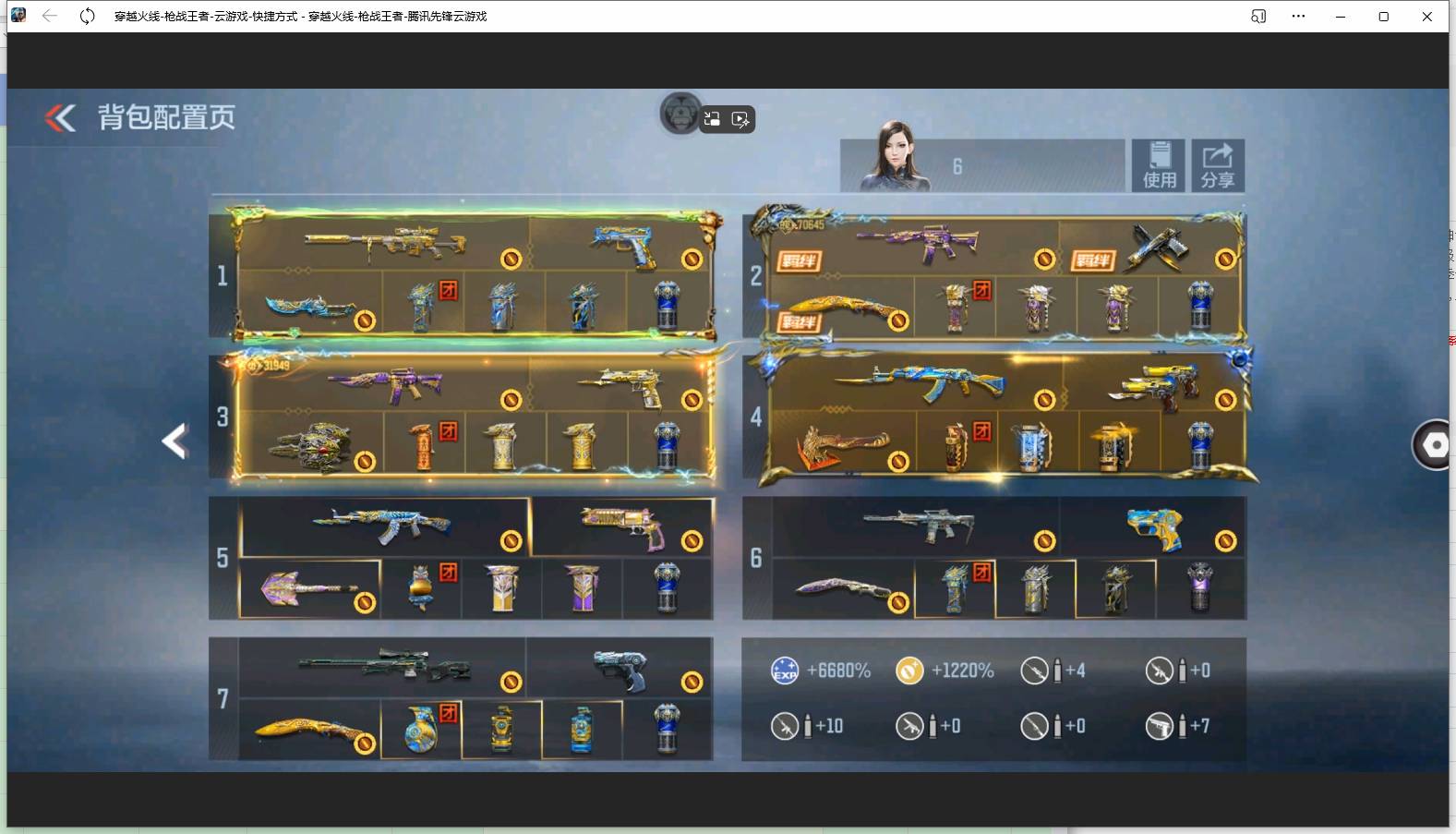Select the AK rifle in backpack 5
Viewport: 1456px width, 834px height.
point(384,526)
